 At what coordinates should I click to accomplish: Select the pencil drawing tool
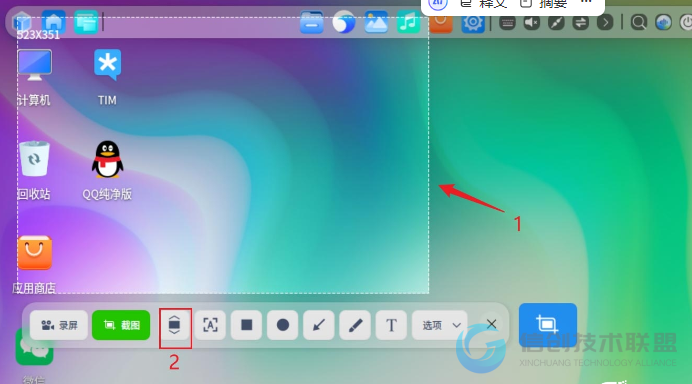point(355,325)
